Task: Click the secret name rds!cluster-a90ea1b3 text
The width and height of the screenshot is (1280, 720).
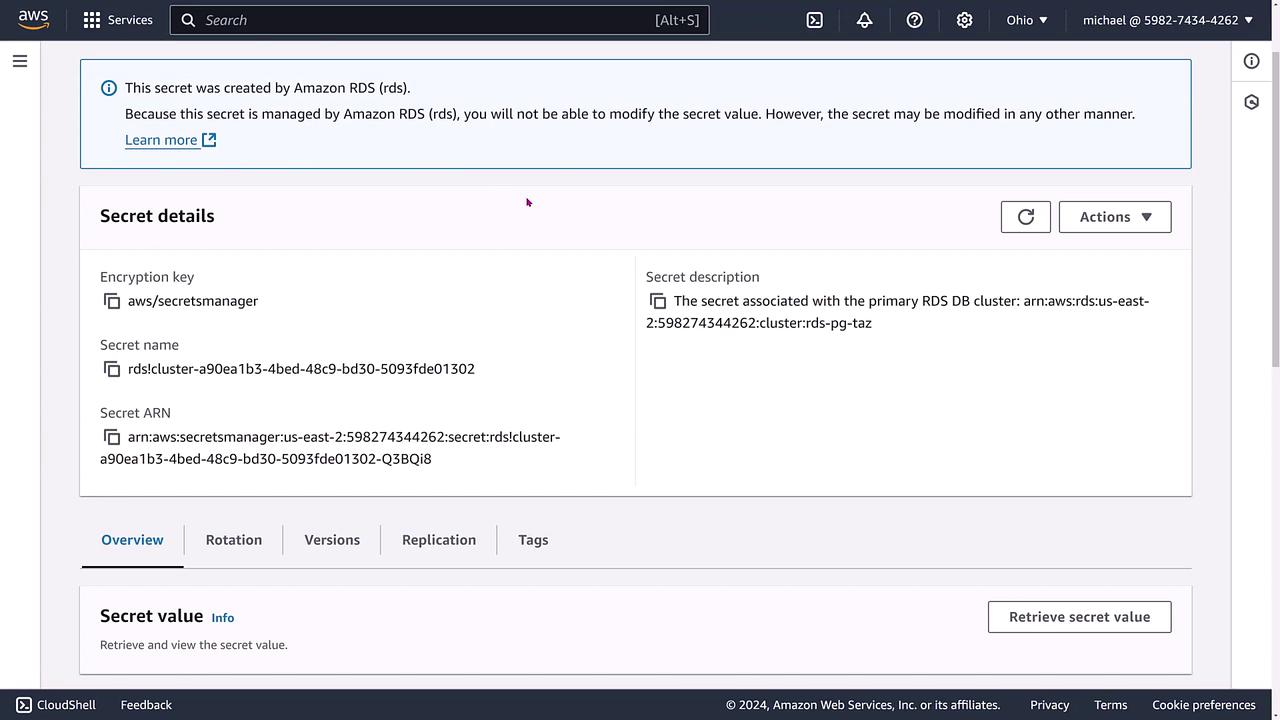Action: (301, 369)
